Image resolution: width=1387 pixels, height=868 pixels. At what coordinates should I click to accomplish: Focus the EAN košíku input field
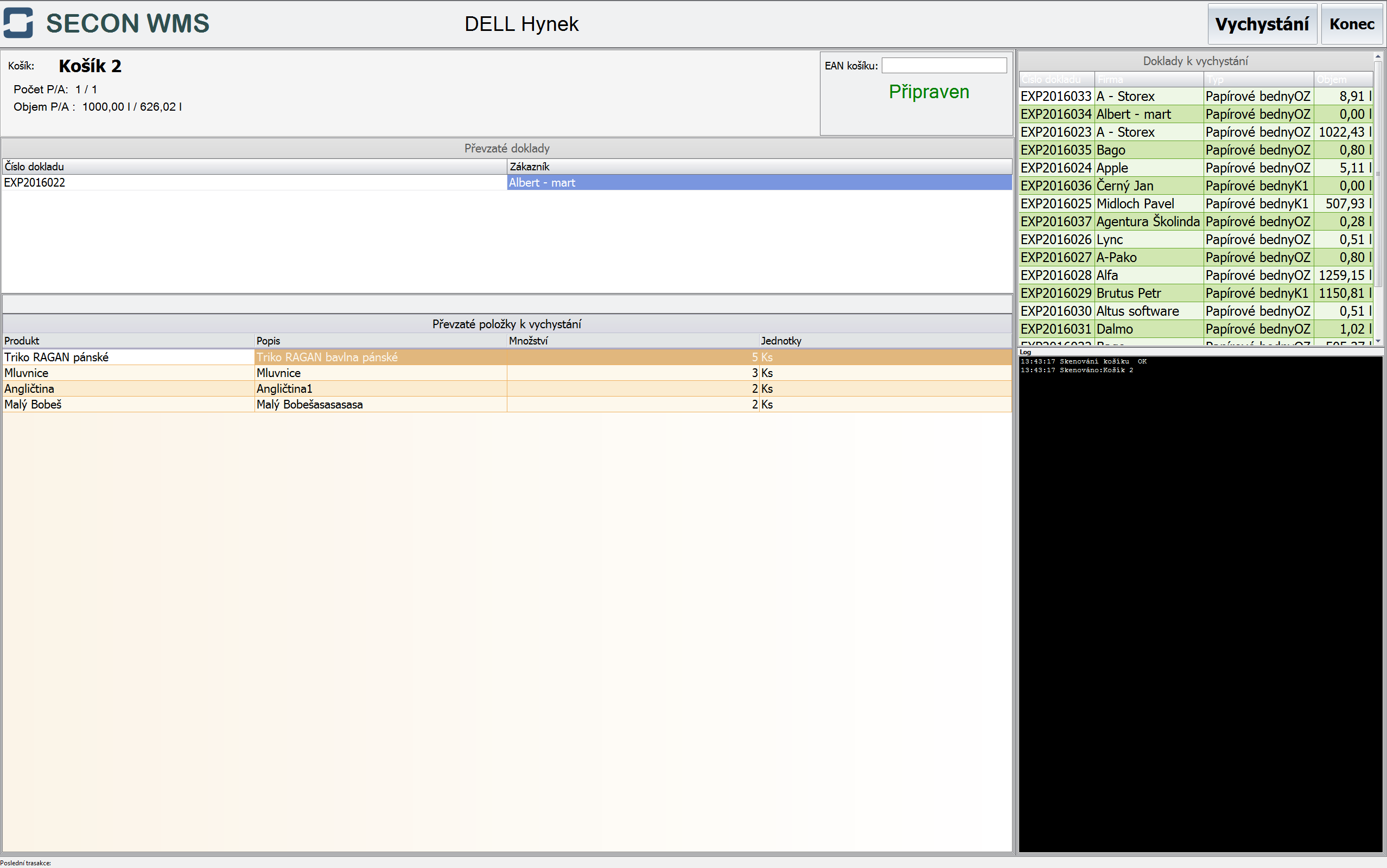(x=943, y=66)
